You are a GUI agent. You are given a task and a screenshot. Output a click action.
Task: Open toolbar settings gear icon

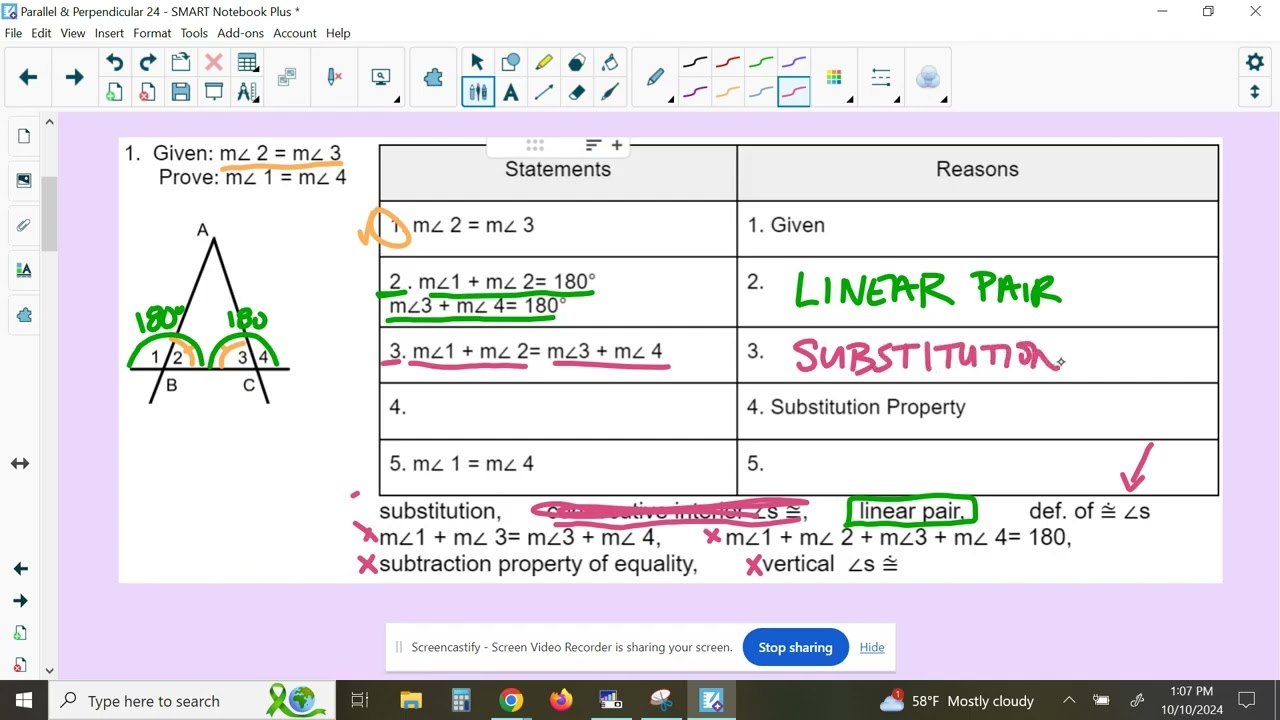[x=1255, y=62]
